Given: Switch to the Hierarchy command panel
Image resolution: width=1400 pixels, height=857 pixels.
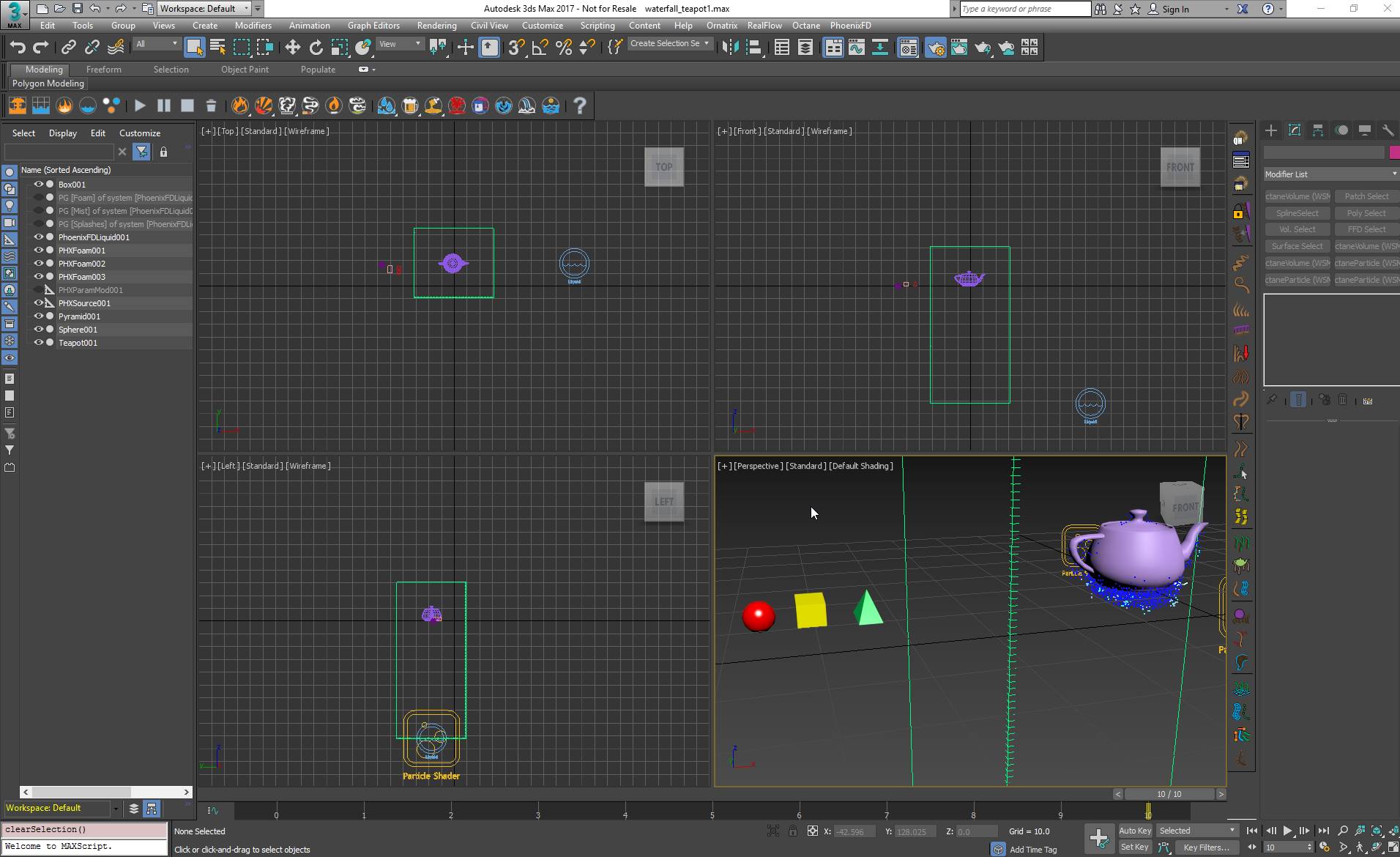Looking at the screenshot, I should [x=1318, y=130].
